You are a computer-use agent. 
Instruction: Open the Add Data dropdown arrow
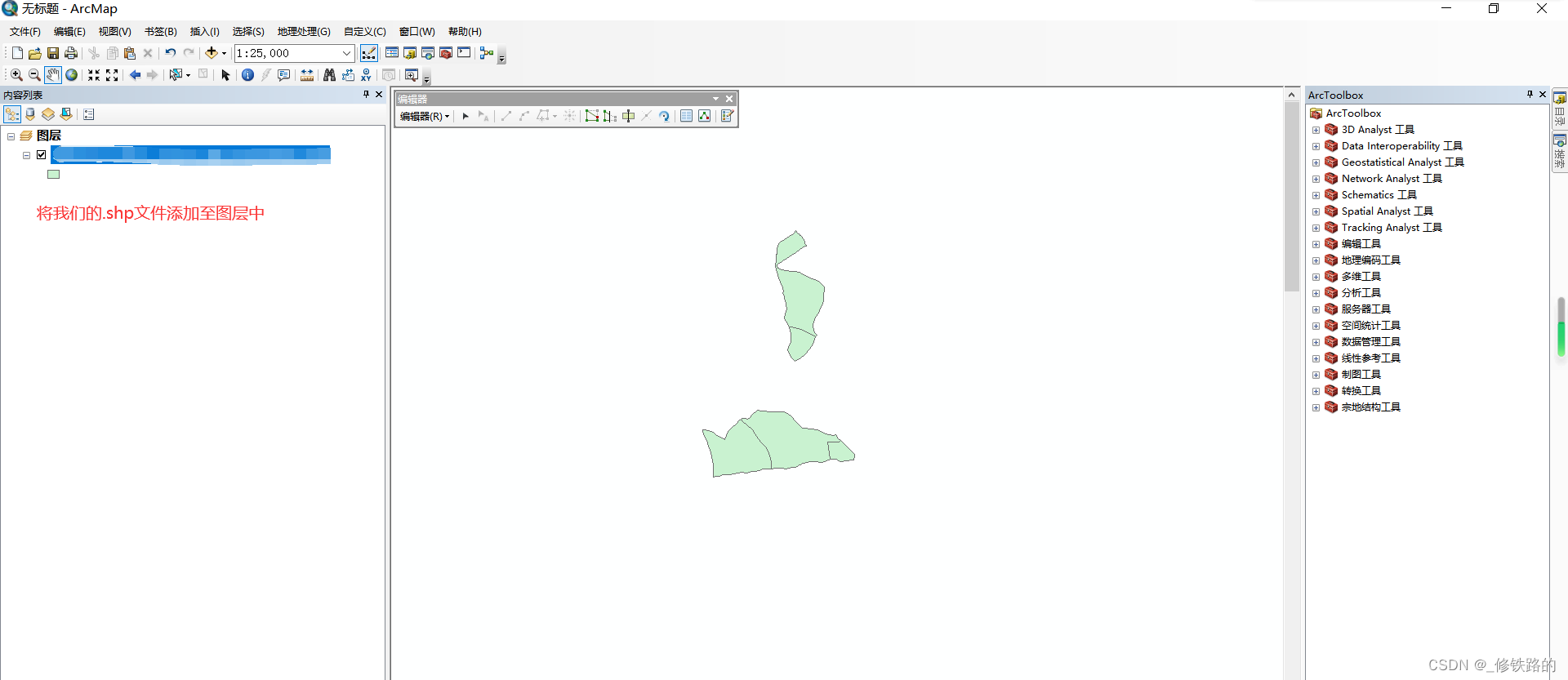point(224,53)
